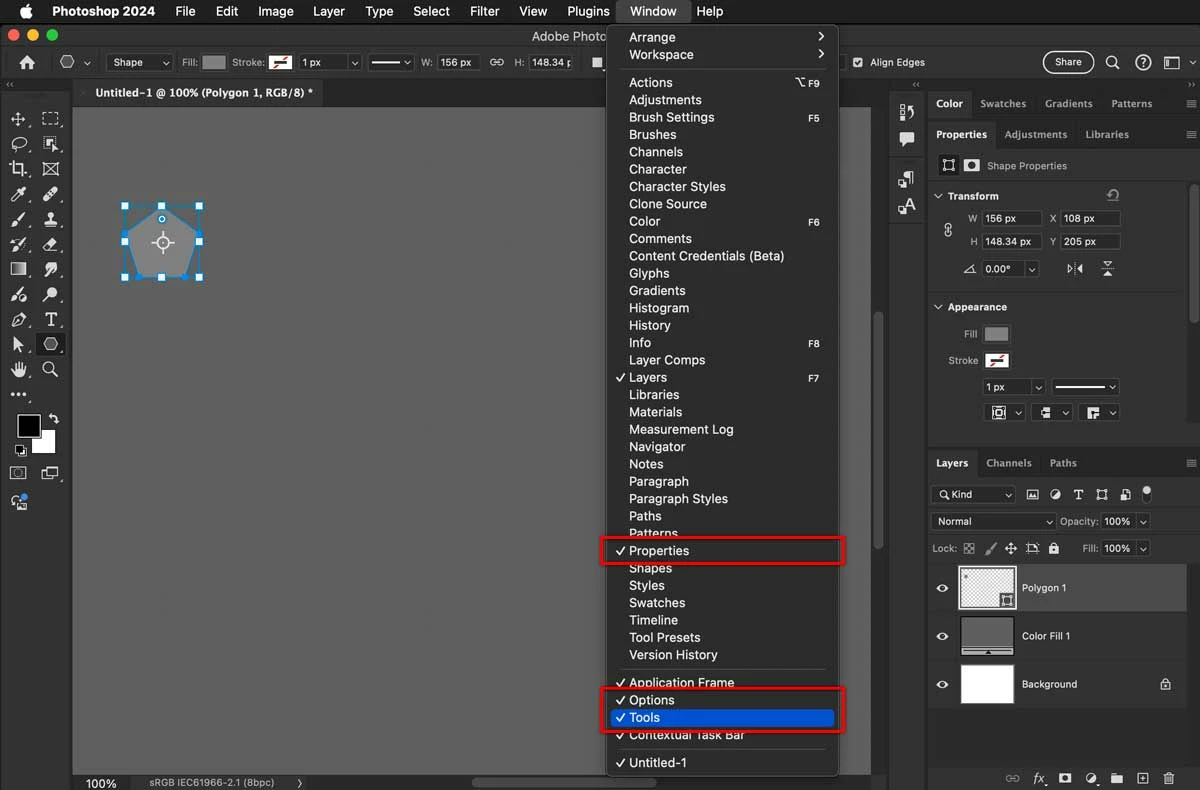1200x790 pixels.
Task: Select the Path Selection arrow tool
Action: pos(18,344)
